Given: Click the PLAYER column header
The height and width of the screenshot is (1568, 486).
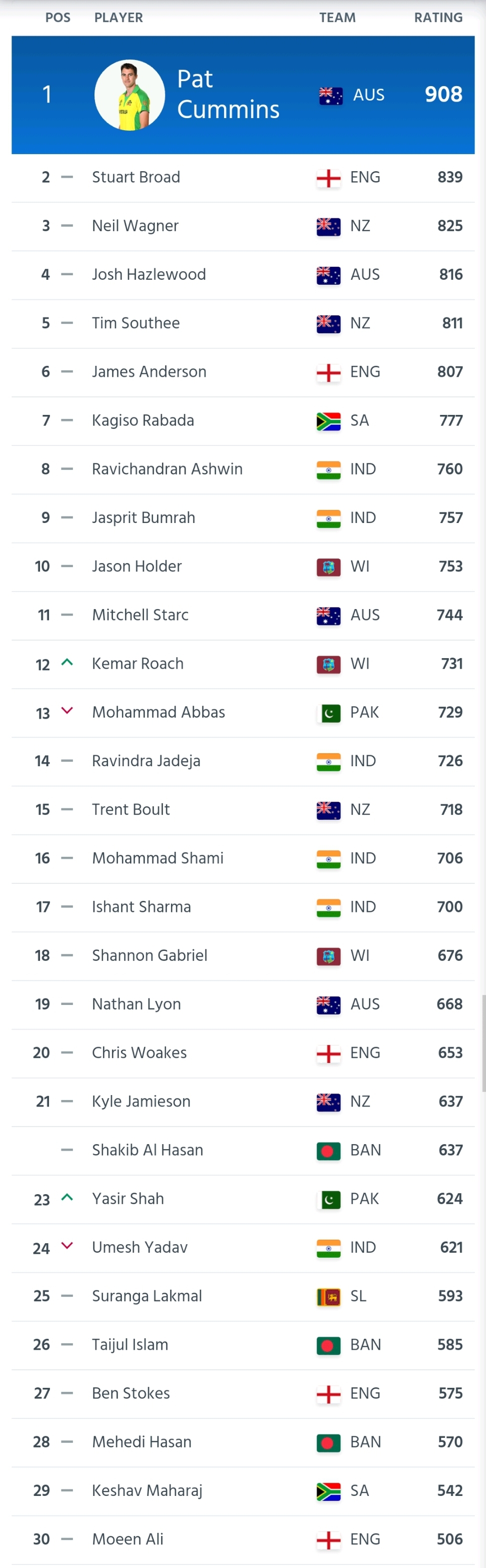Looking at the screenshot, I should click(x=118, y=18).
